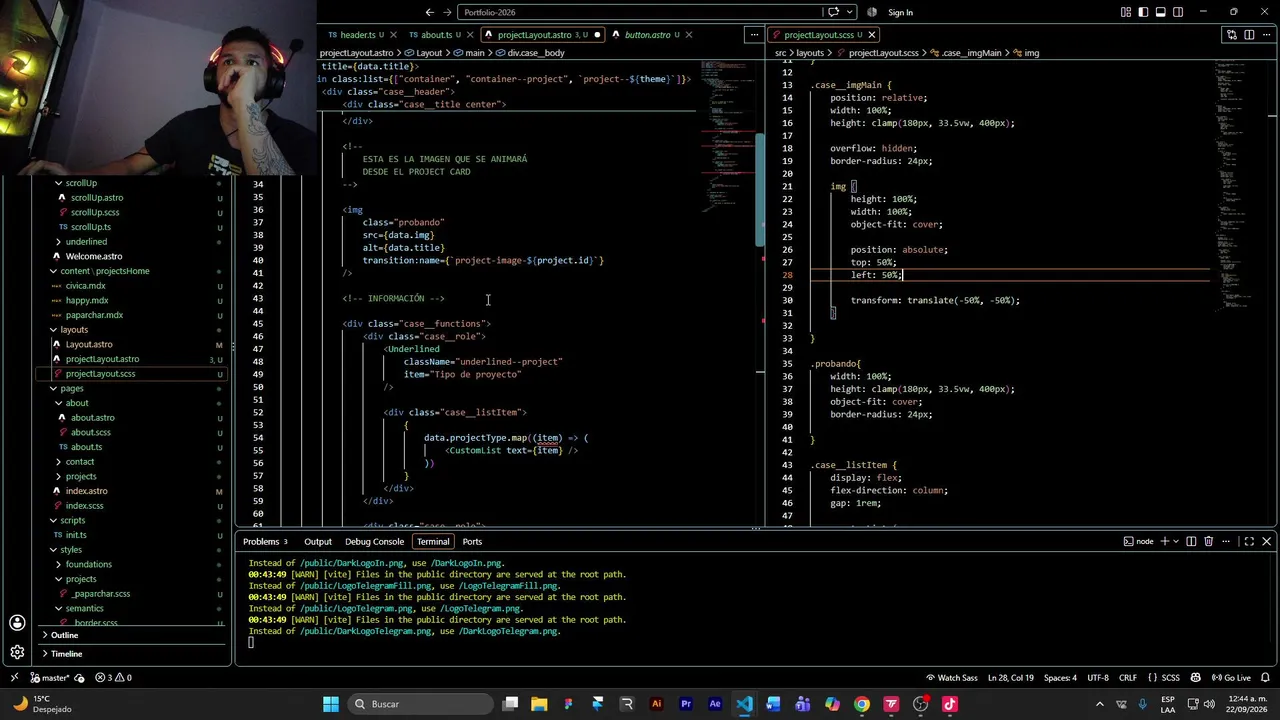Screen dimensions: 1280x720
Task: Switch to the Debug Console tab
Action: coord(374,541)
